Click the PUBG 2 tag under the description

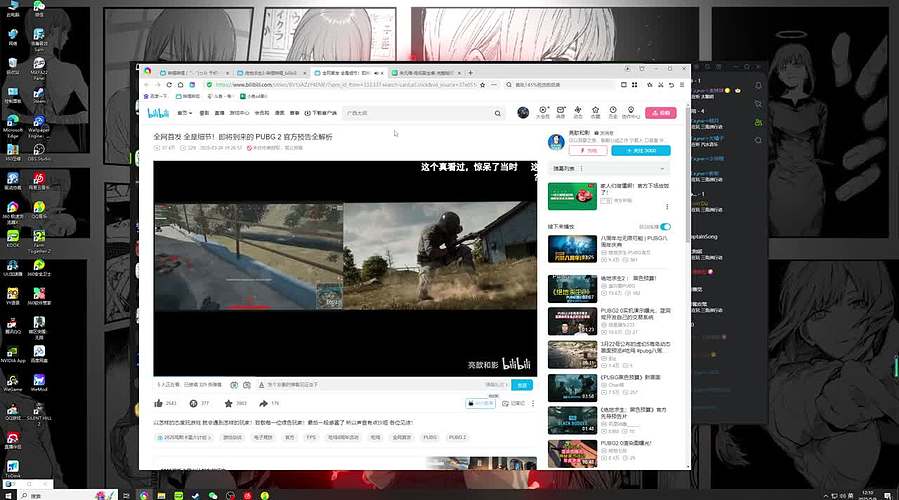pyautogui.click(x=457, y=437)
